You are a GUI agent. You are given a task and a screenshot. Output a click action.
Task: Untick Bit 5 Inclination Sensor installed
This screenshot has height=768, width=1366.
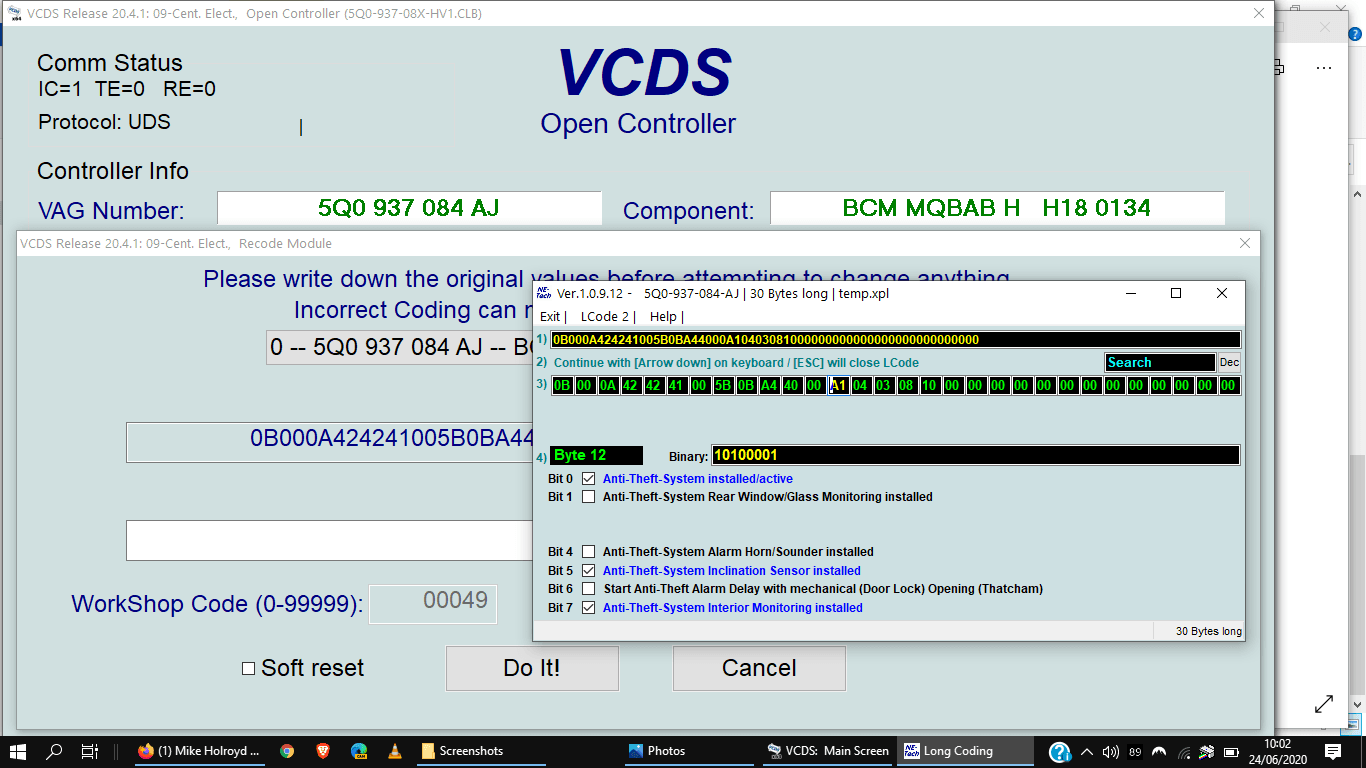click(x=589, y=571)
